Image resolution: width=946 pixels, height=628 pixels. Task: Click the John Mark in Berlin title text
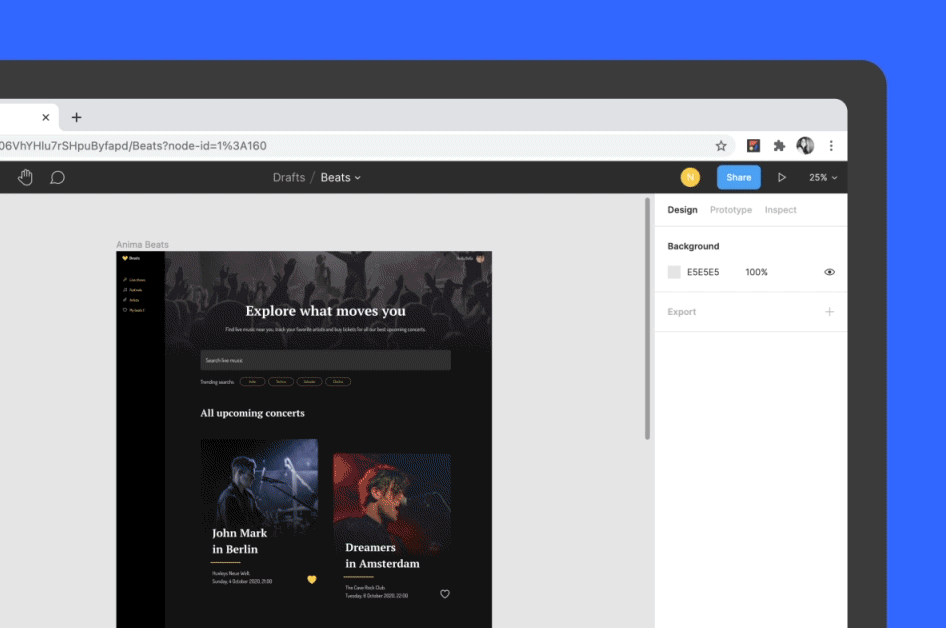(240, 541)
